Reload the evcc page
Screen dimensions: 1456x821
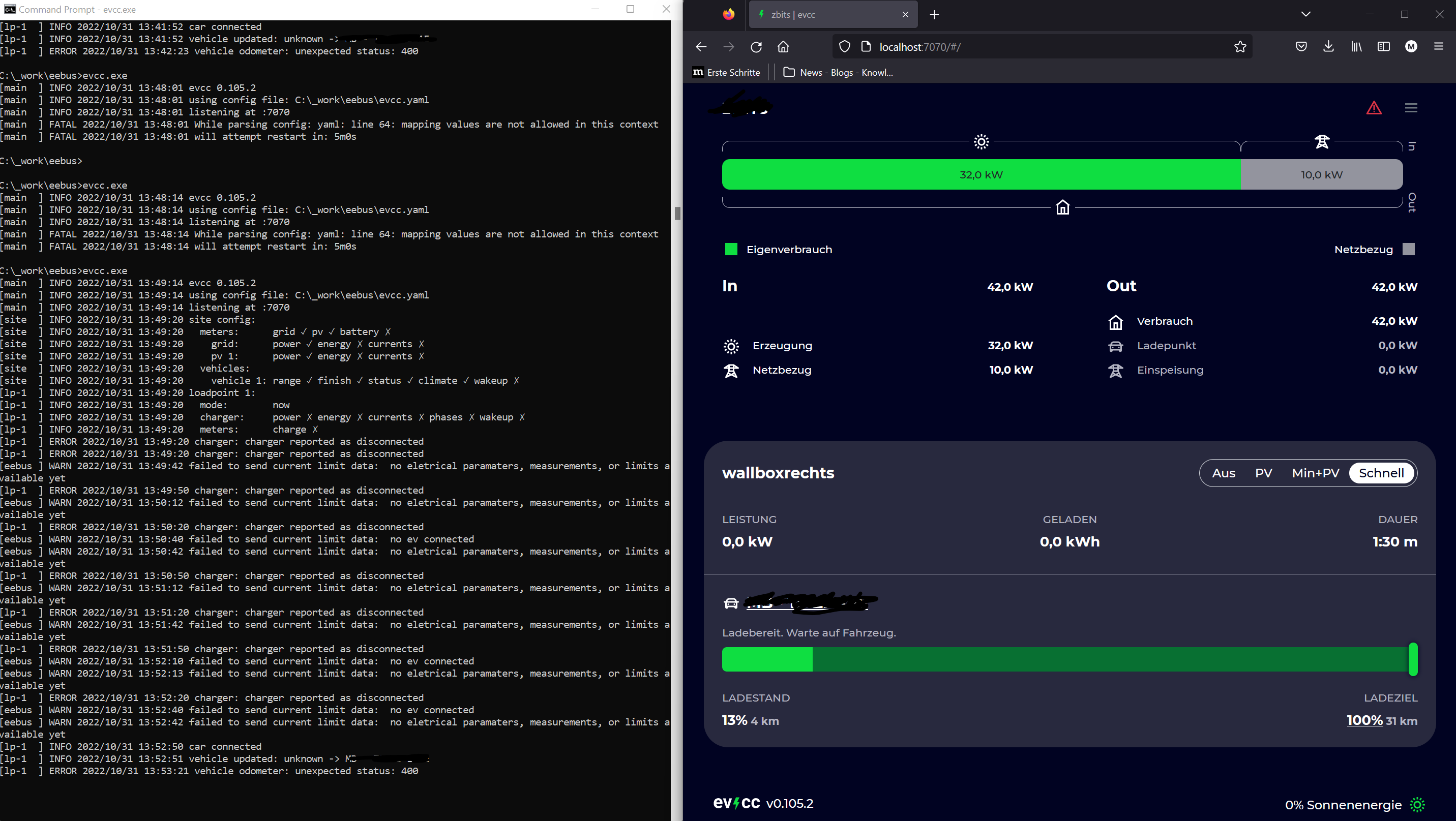coord(756,46)
